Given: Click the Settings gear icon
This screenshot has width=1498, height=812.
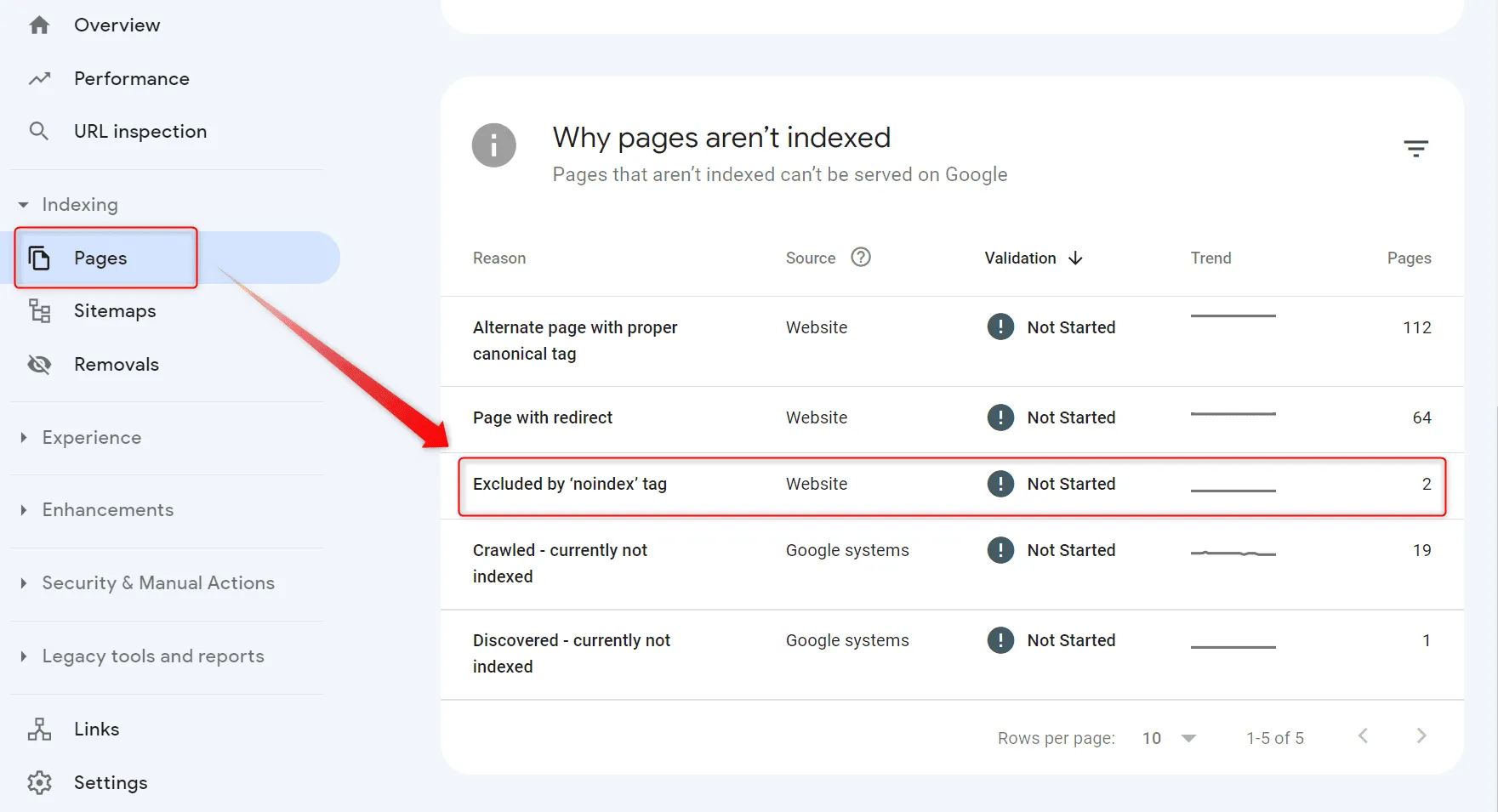Looking at the screenshot, I should click(39, 782).
